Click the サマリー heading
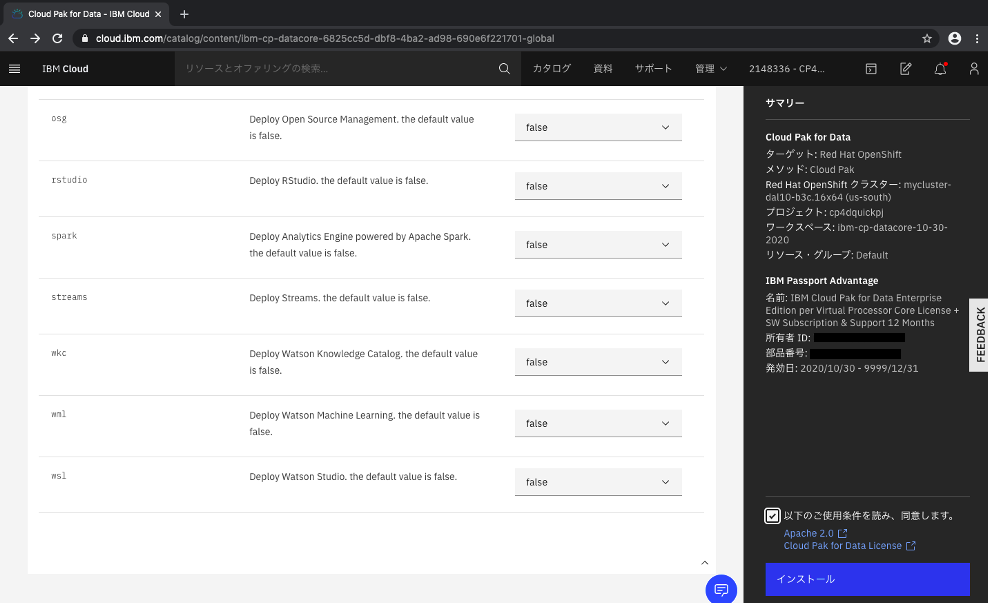This screenshot has height=603, width=988. 784,103
